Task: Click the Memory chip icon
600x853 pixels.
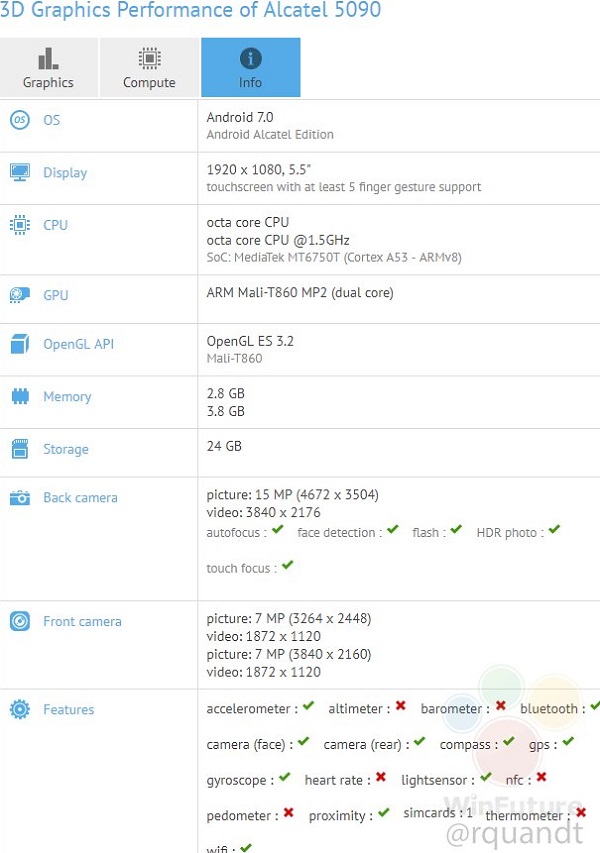Action: point(19,397)
